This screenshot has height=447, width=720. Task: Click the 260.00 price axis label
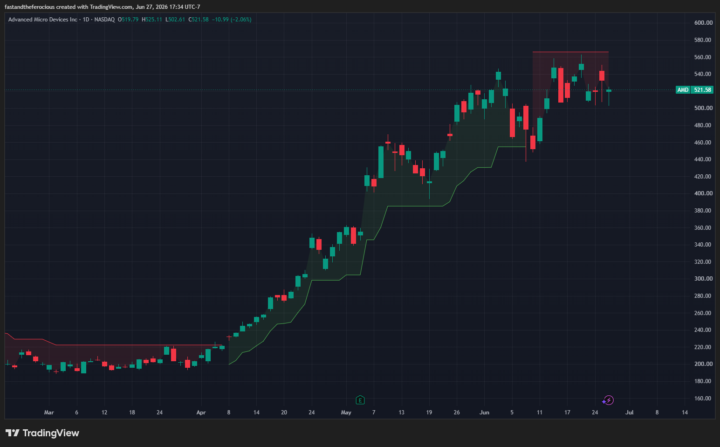[703, 313]
